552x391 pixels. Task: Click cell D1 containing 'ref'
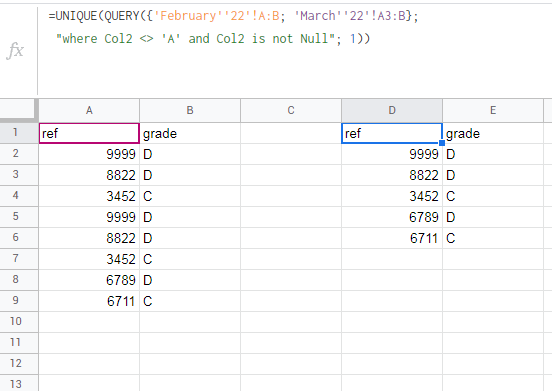click(392, 133)
